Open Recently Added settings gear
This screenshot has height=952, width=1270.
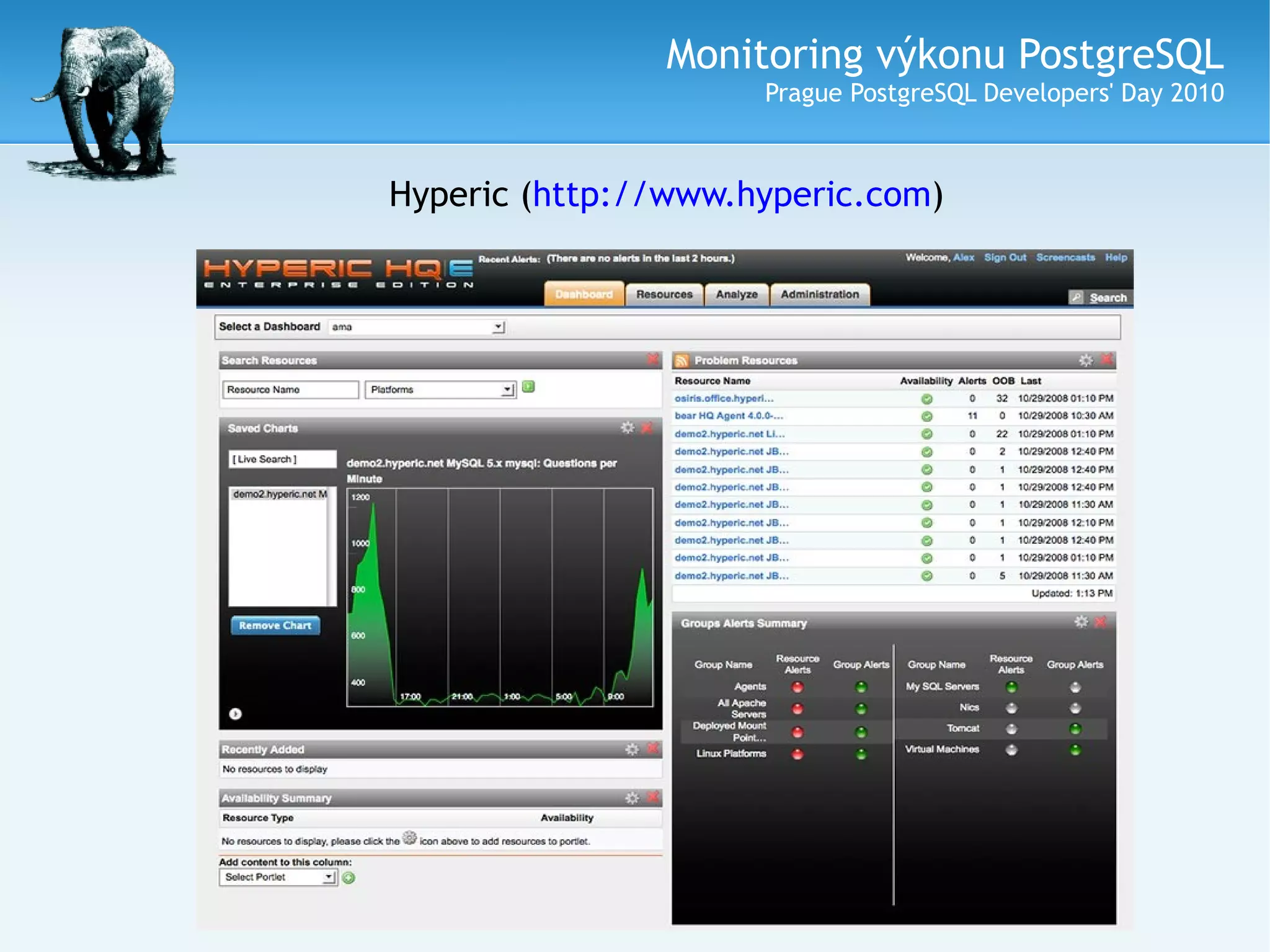pyautogui.click(x=632, y=749)
